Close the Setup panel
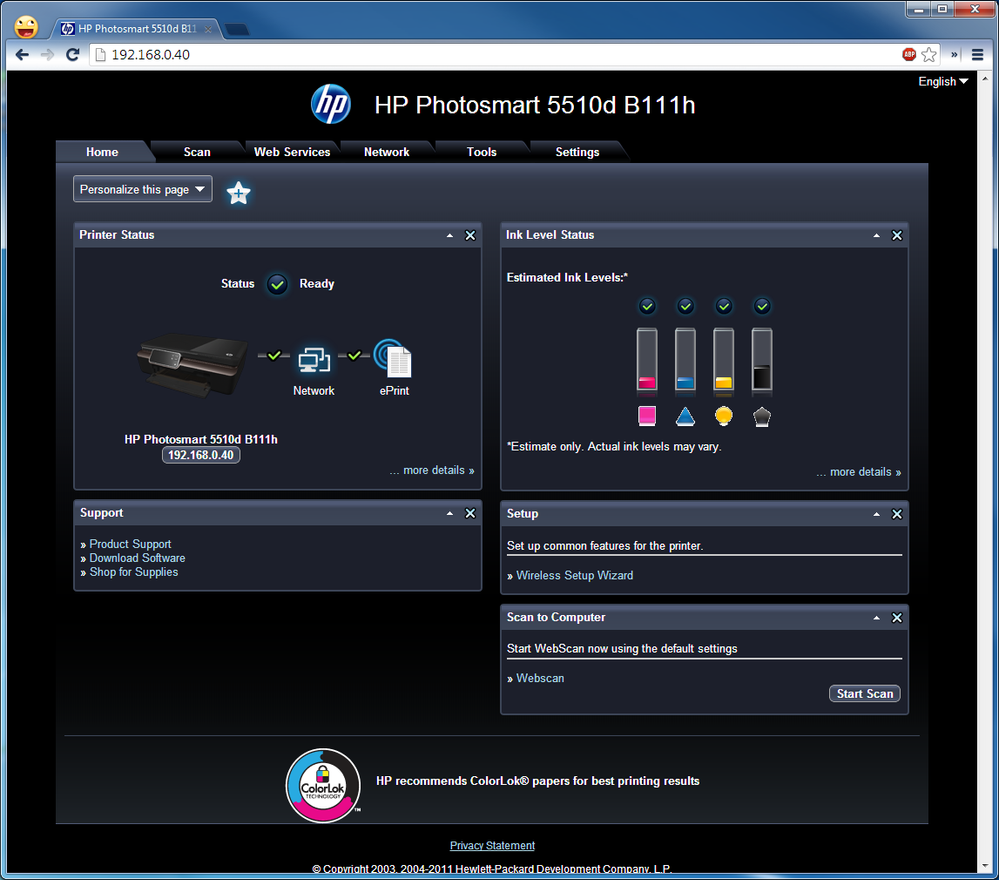Image resolution: width=999 pixels, height=880 pixels. click(x=897, y=514)
